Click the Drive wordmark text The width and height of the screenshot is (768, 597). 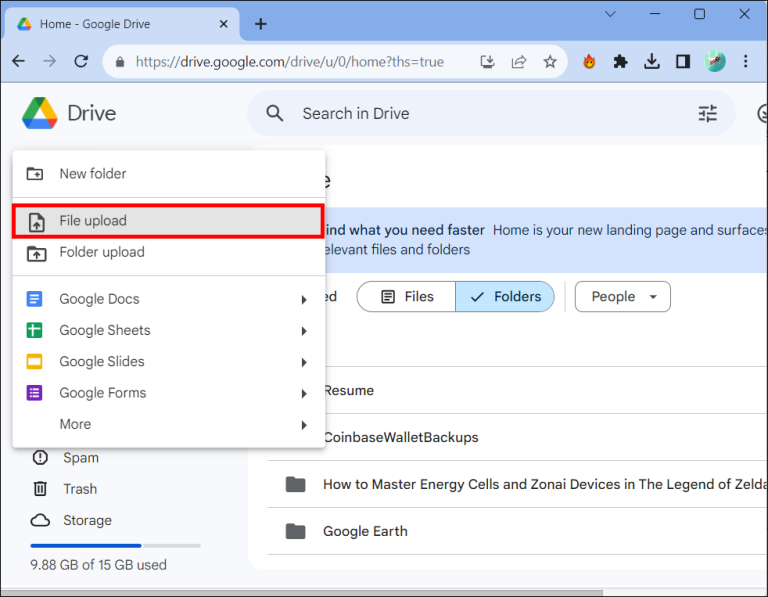pyautogui.click(x=92, y=113)
